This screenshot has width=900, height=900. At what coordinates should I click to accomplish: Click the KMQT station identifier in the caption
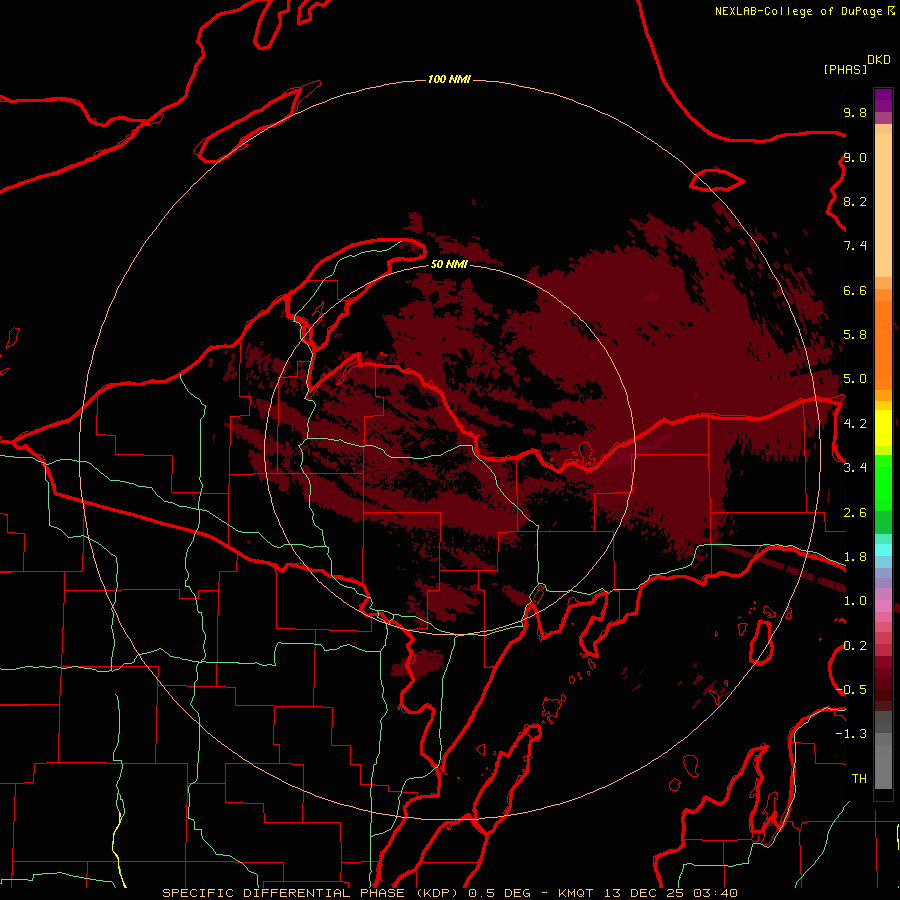point(577,893)
